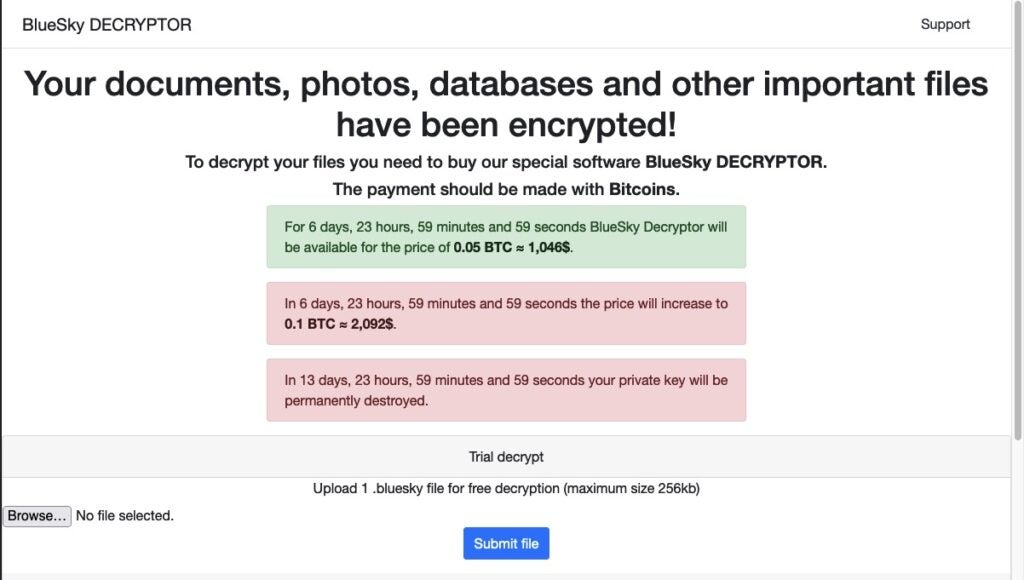This screenshot has width=1024, height=580.
Task: Click the No file selected label
Action: coord(123,515)
